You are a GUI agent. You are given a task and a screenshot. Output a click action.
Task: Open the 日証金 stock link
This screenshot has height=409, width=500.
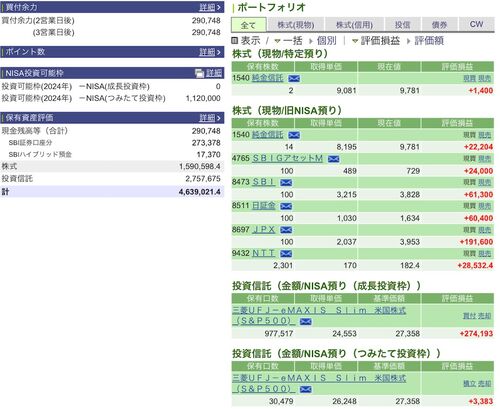(x=264, y=206)
